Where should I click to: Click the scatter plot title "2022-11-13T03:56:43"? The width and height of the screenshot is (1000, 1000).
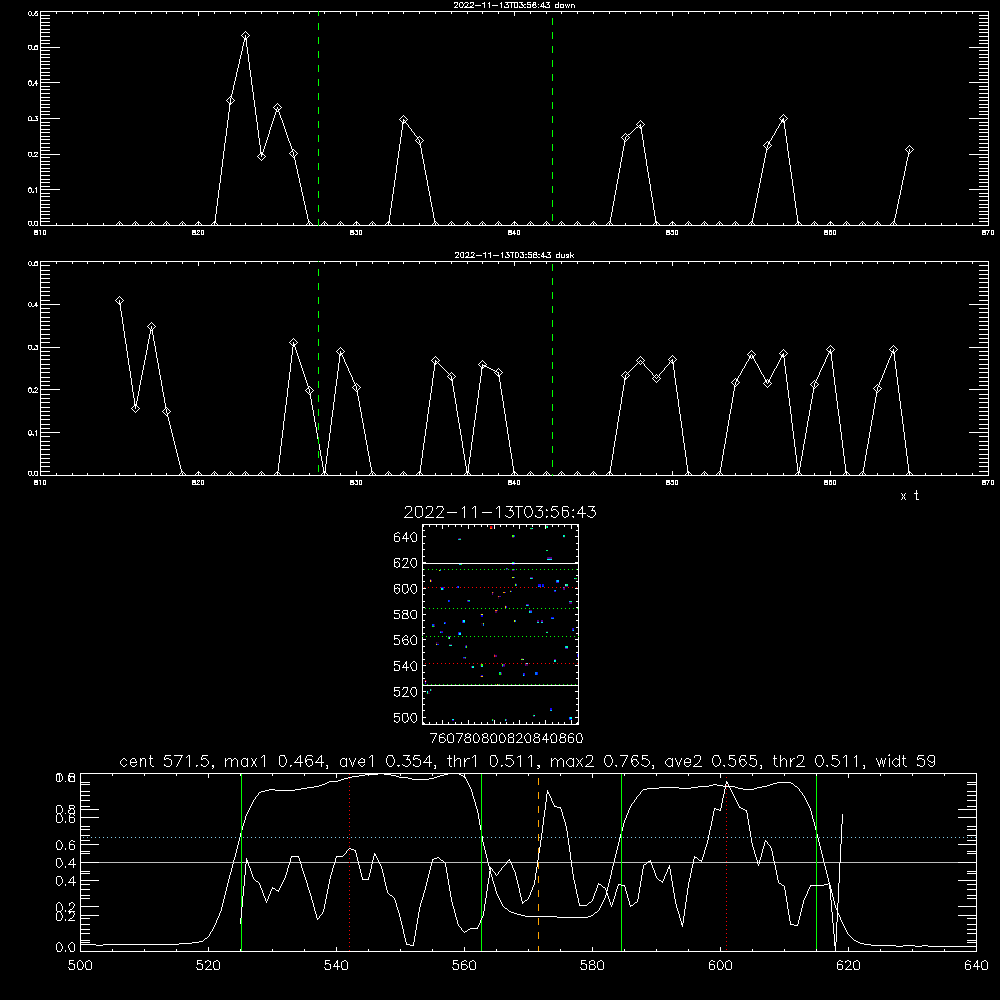(x=500, y=512)
